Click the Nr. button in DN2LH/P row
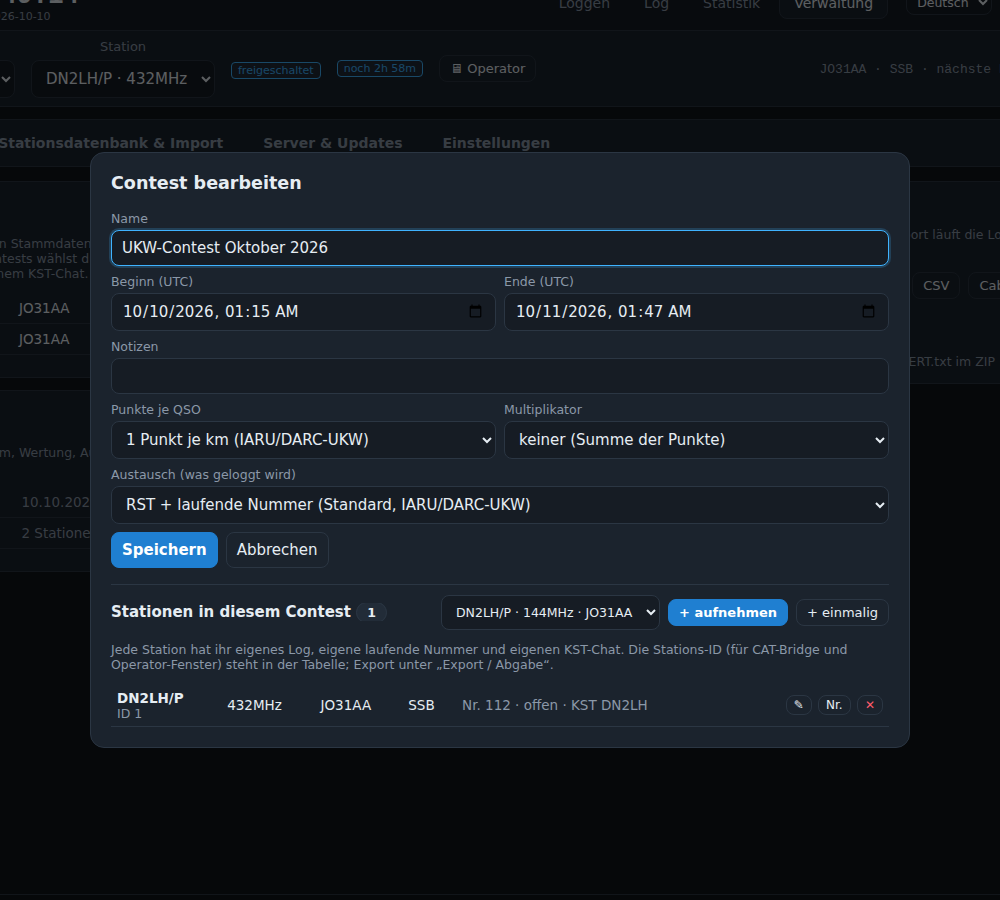Screen dimensions: 1000x900 (x=834, y=705)
